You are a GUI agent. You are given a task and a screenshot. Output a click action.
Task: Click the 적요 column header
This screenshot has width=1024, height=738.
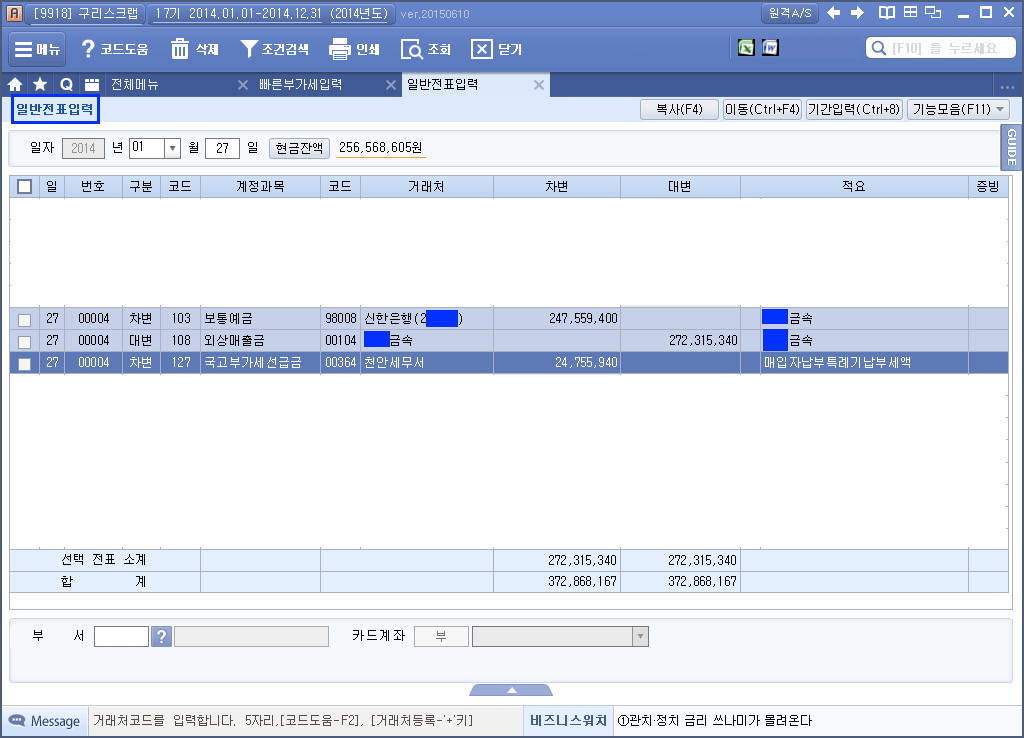854,187
